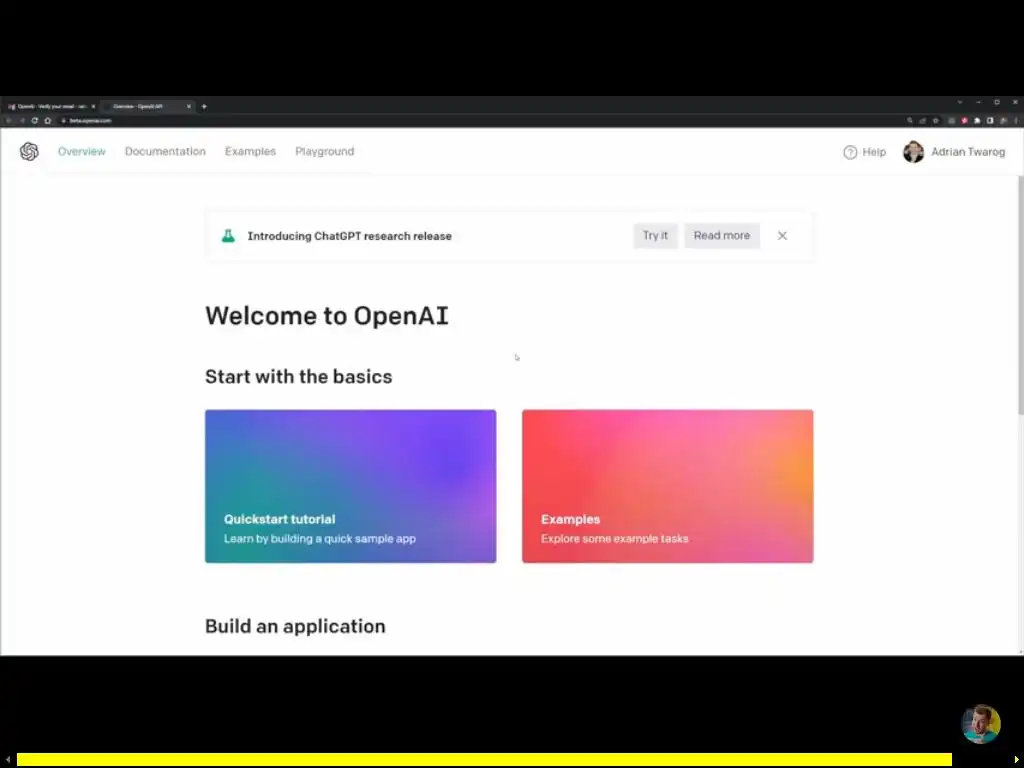Click the right arrow on bottom bar
The width and height of the screenshot is (1024, 768).
(x=1016, y=760)
